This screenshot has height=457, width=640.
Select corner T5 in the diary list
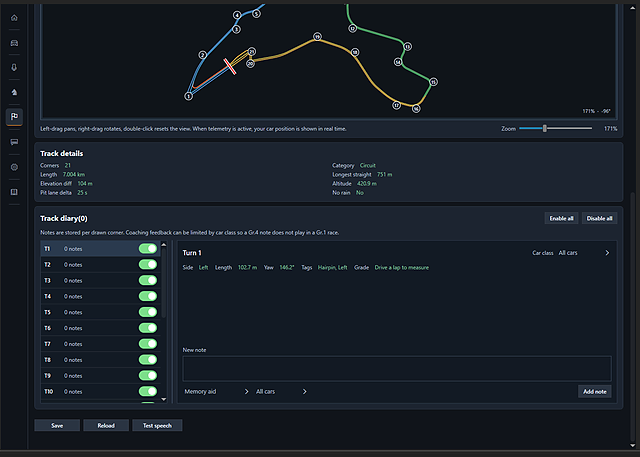pos(100,312)
